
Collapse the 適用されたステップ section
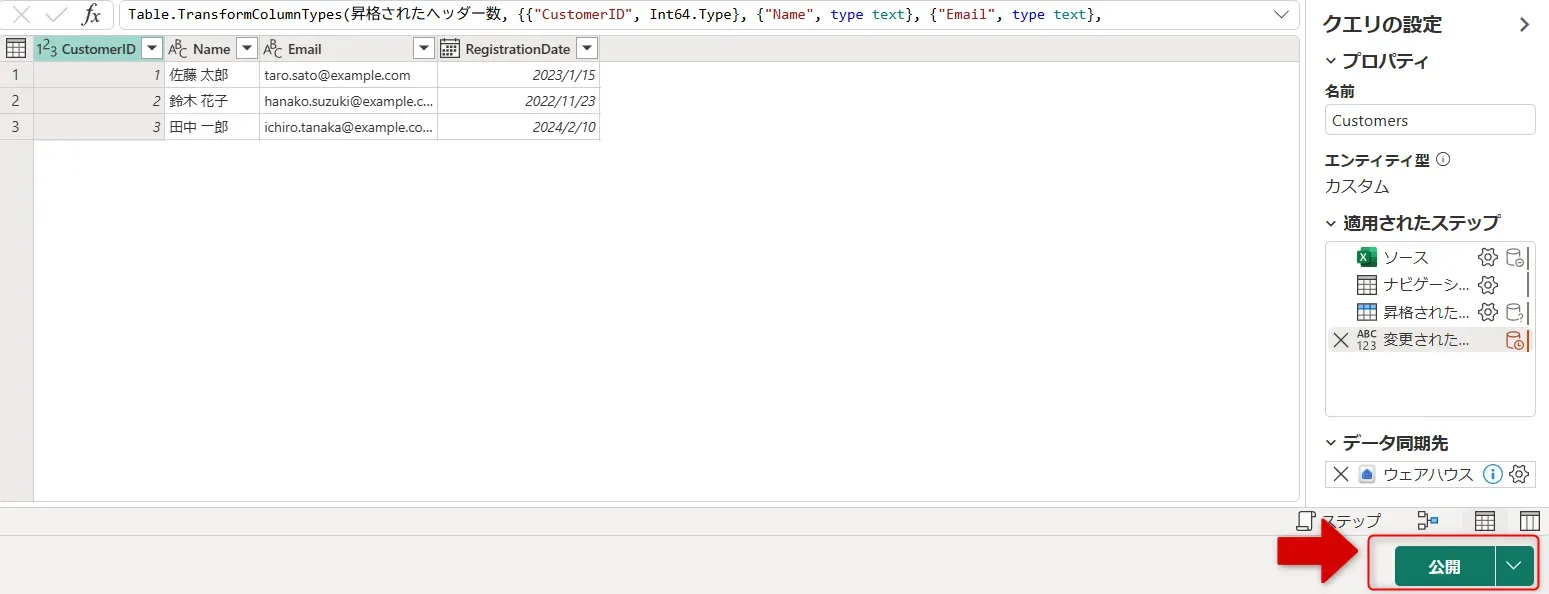click(1332, 222)
